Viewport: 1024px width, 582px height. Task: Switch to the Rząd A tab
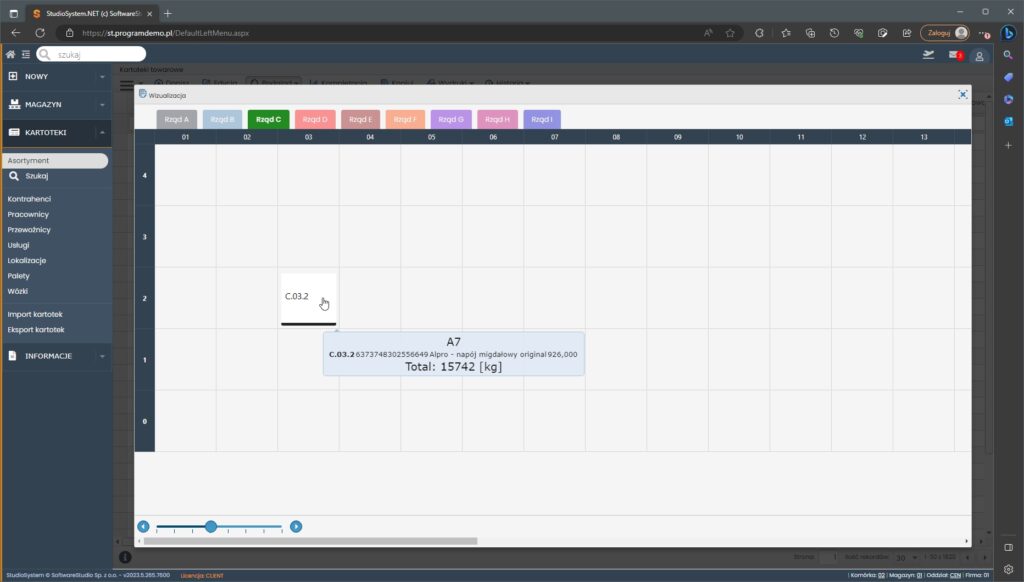[x=177, y=119]
